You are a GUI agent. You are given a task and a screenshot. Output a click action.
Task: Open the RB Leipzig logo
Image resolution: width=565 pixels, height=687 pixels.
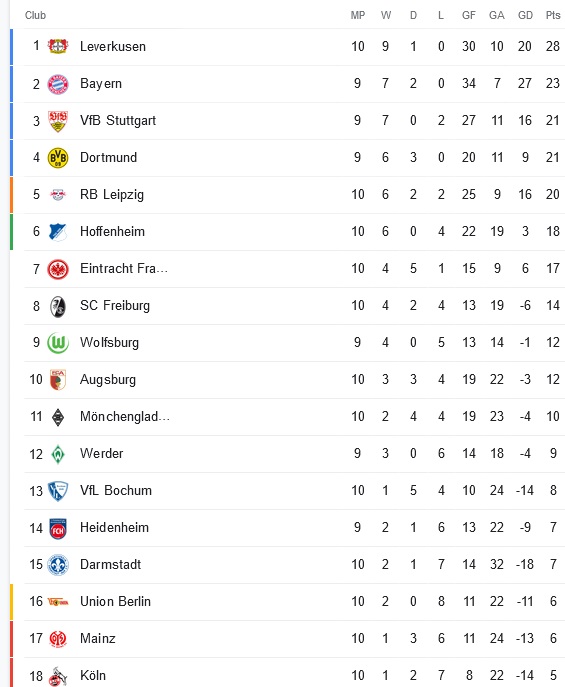[x=58, y=195]
